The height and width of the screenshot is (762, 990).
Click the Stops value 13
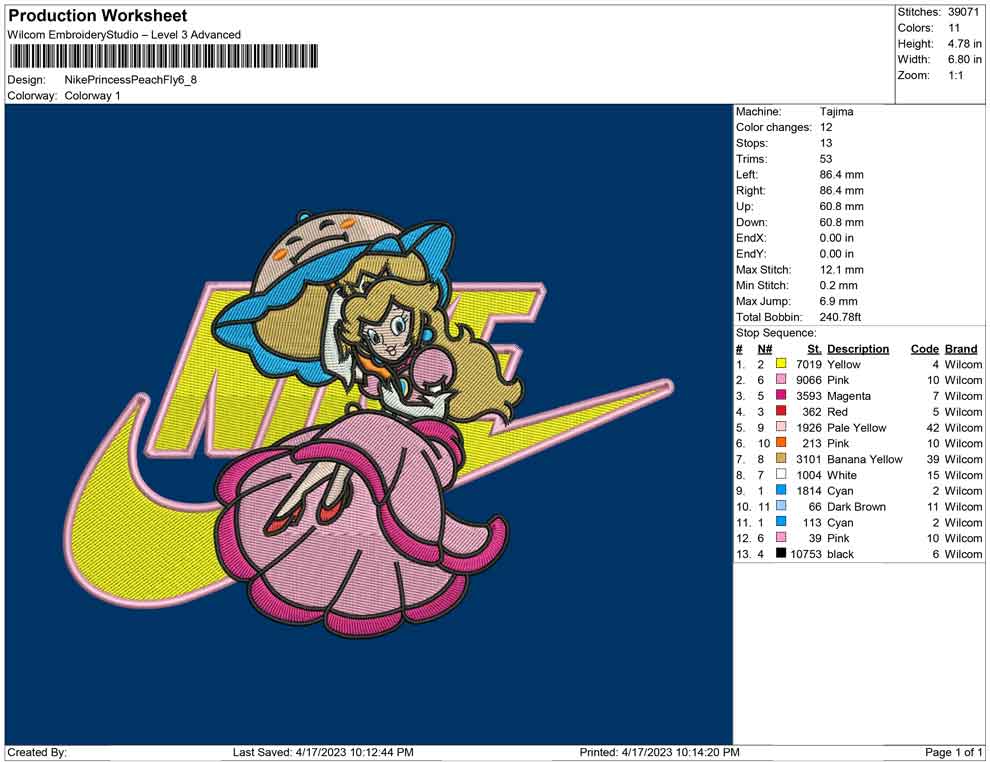click(x=826, y=143)
